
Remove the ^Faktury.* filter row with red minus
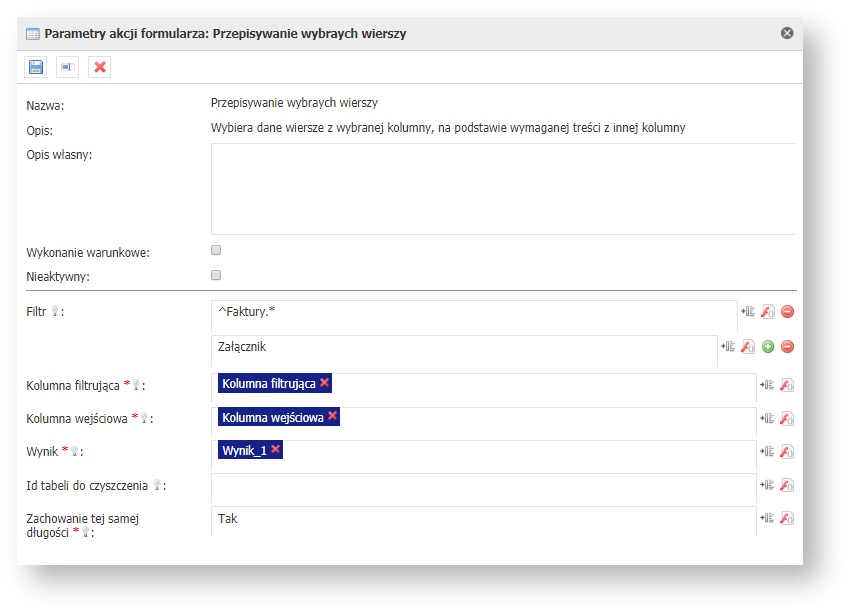tap(787, 312)
